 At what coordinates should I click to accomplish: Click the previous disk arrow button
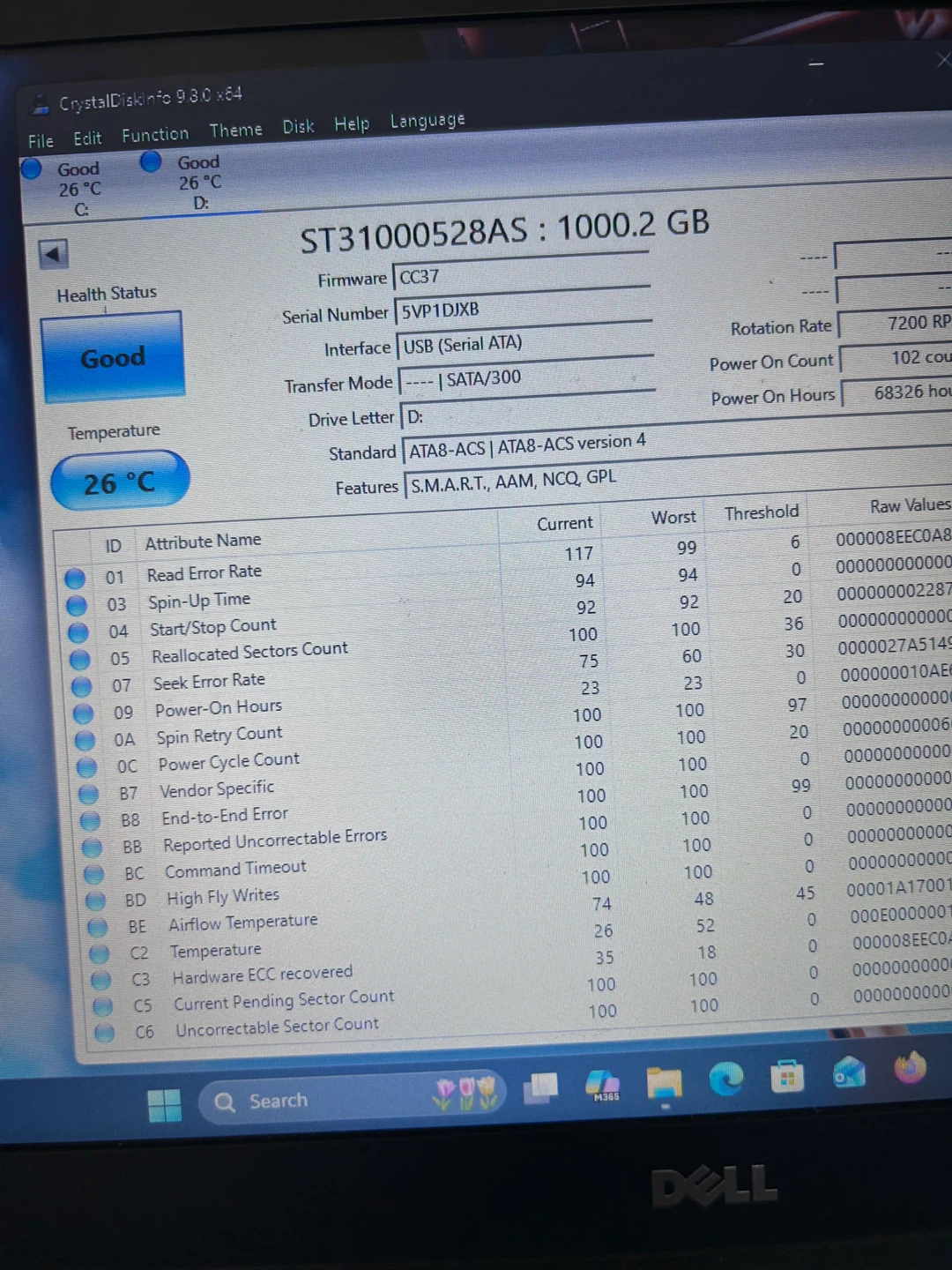click(x=53, y=255)
